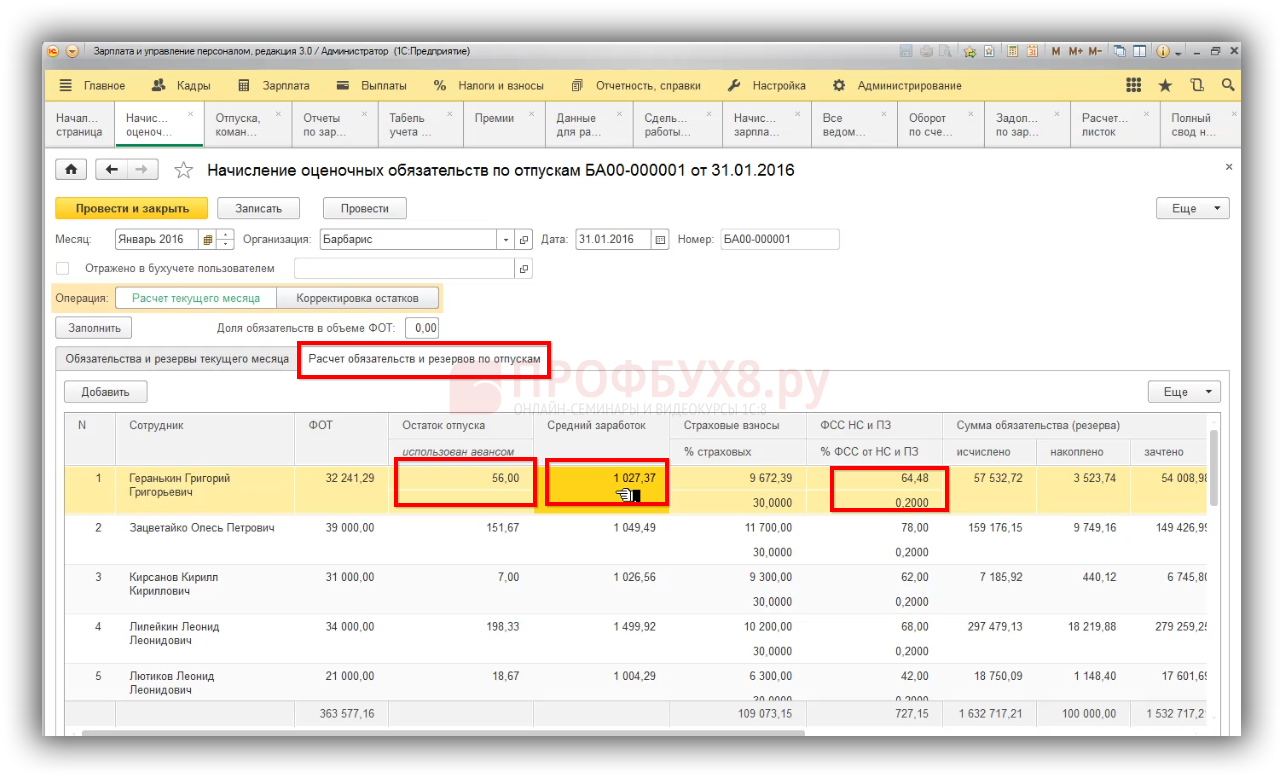
Task: Open calendar picker beside date 31.01.2016
Action: point(660,240)
